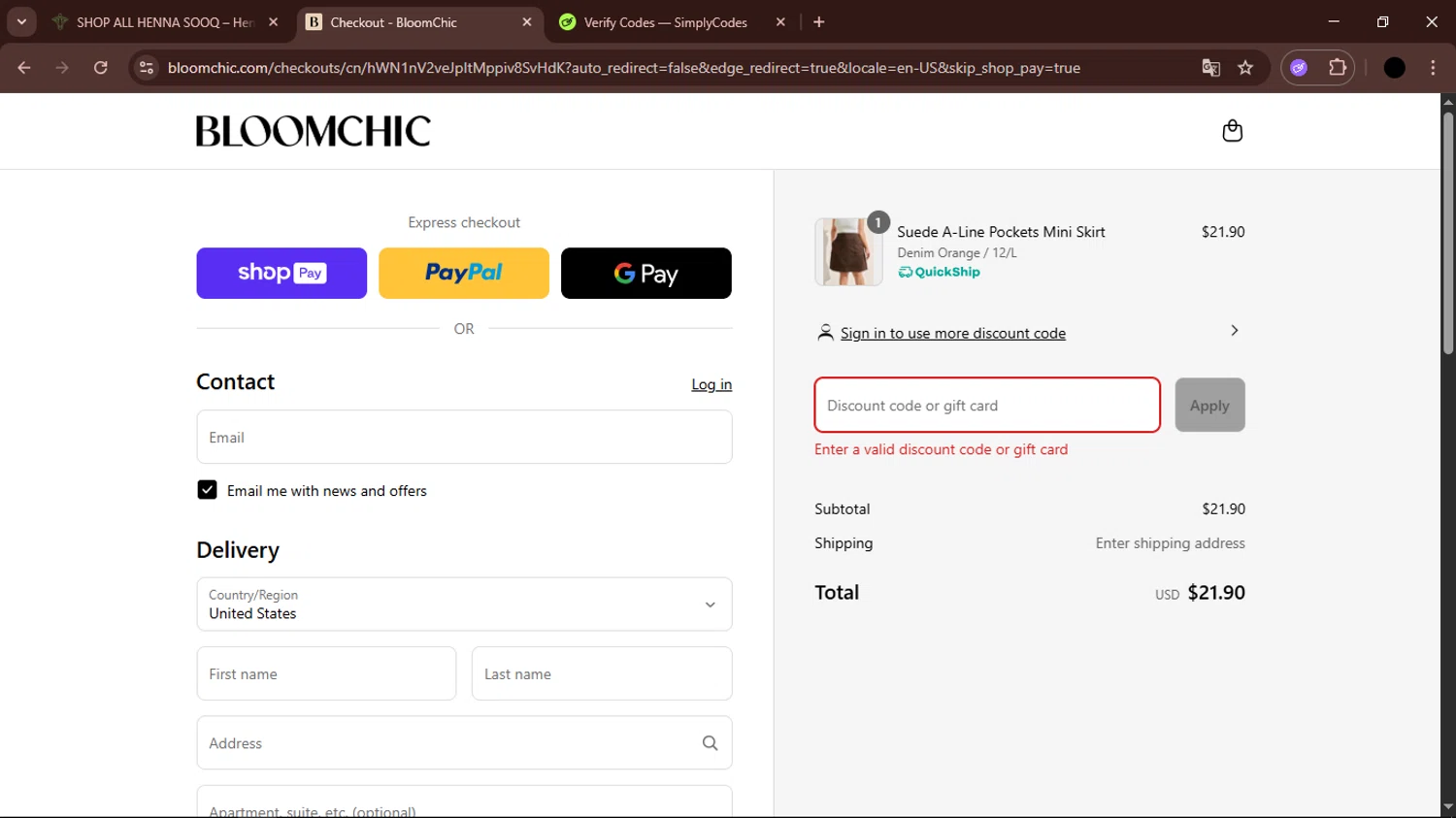Click the Apply discount button
This screenshot has height=818, width=1456.
point(1209,405)
